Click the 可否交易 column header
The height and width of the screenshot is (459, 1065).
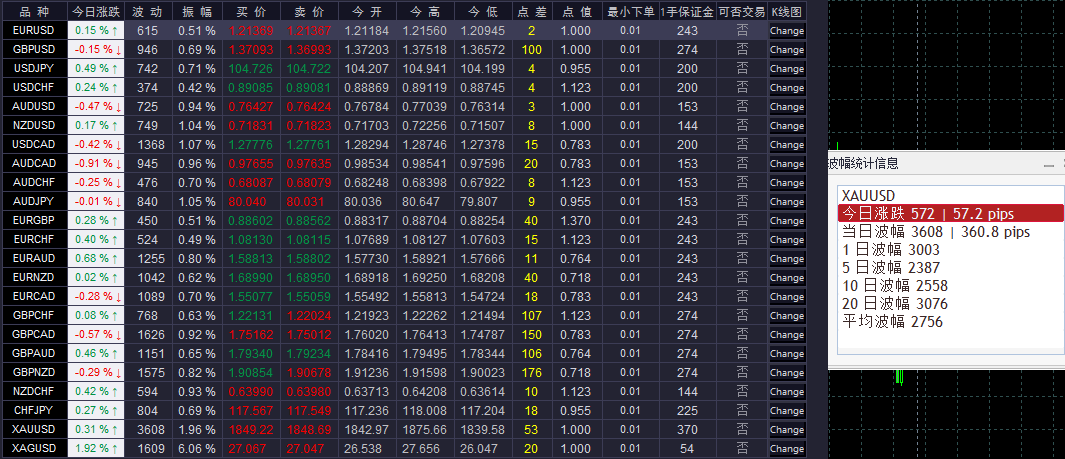click(x=742, y=12)
